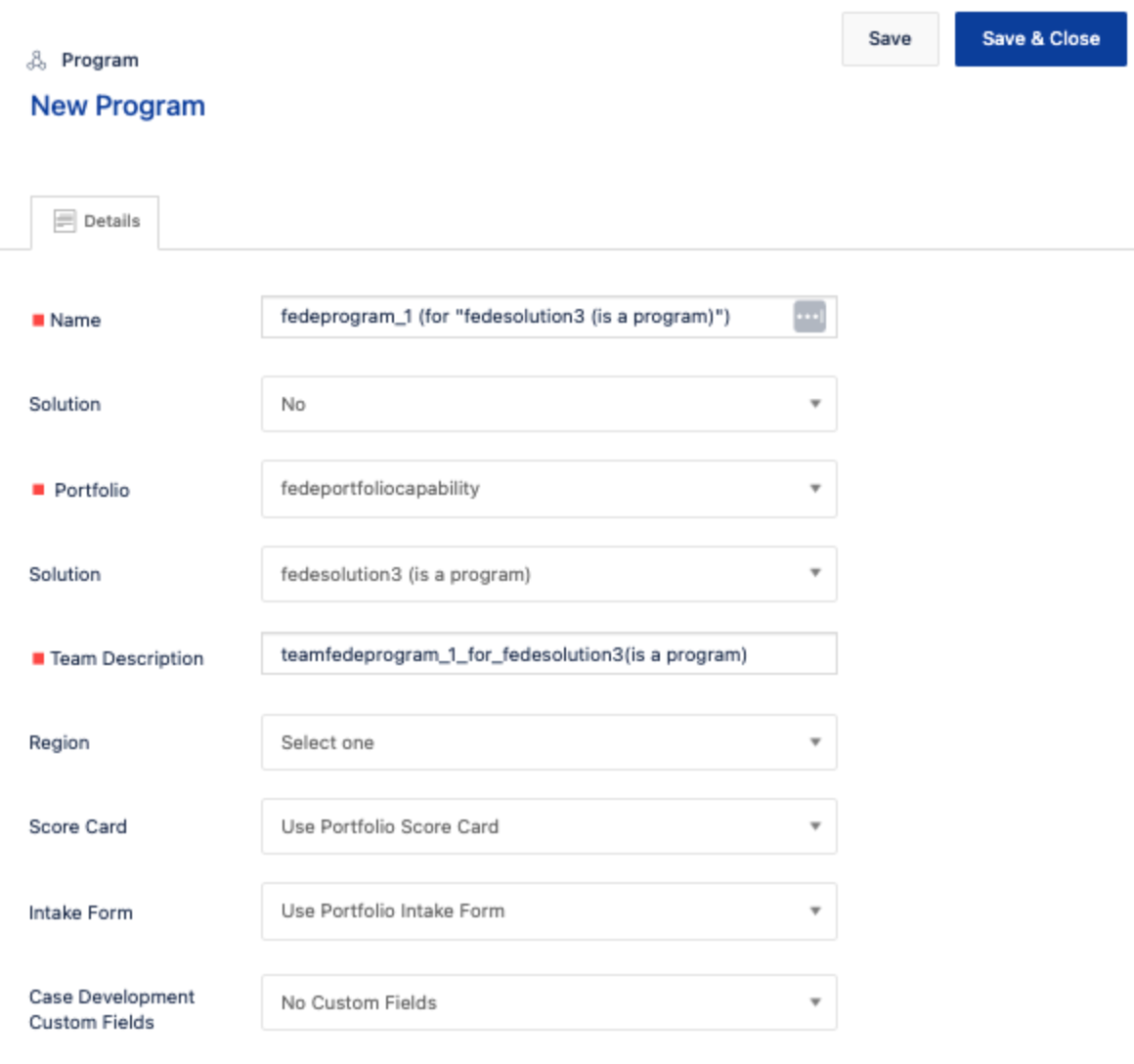Click the Name label
Viewport: 1134px width, 1064px height.
[x=75, y=321]
